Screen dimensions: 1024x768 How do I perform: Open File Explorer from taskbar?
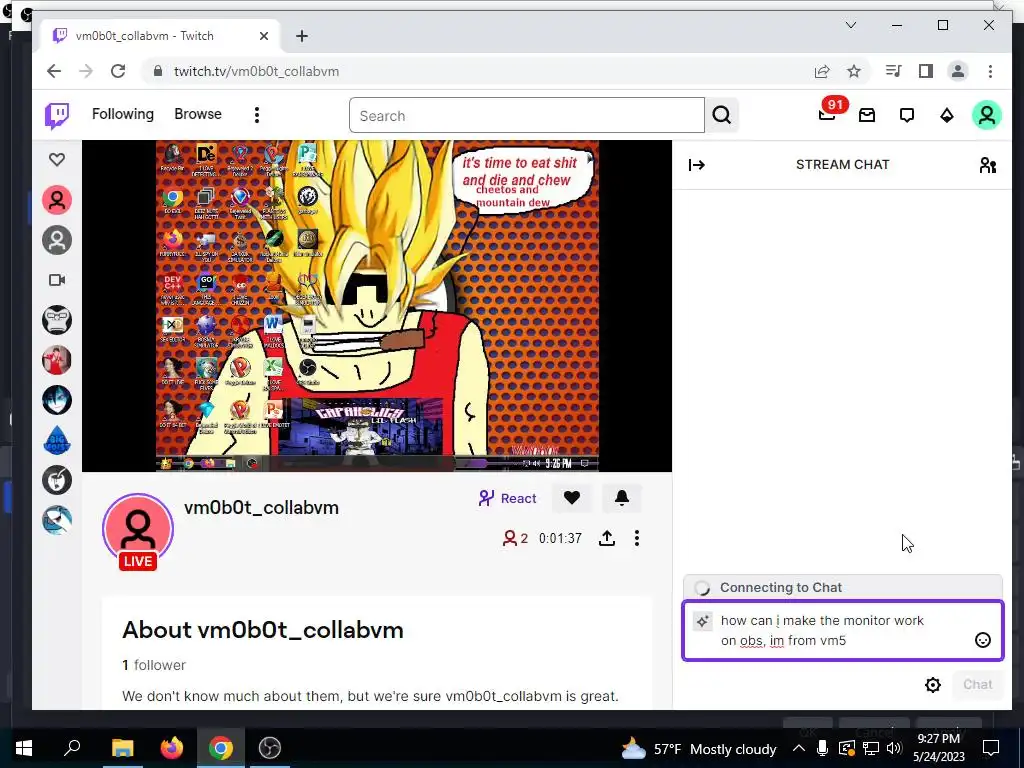pos(122,748)
